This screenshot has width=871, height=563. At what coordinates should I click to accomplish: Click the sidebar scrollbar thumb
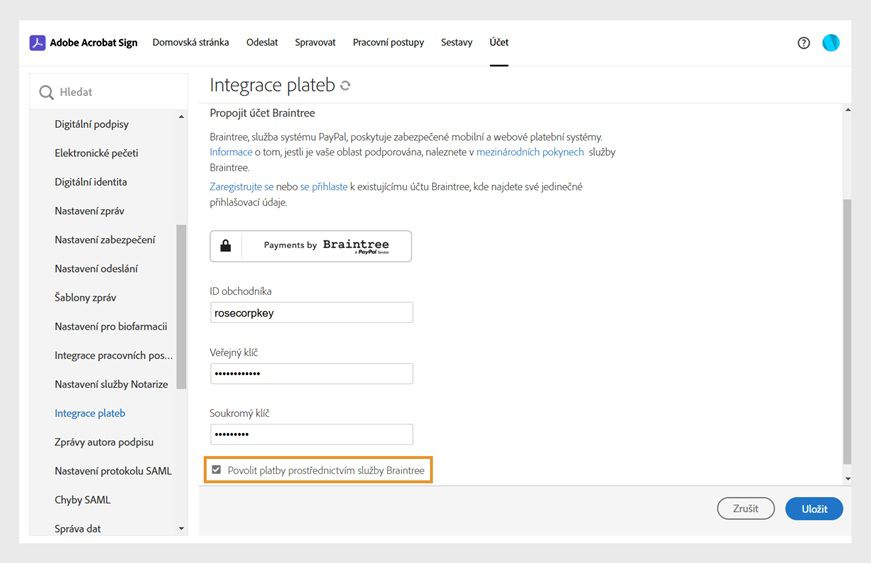coord(181,306)
